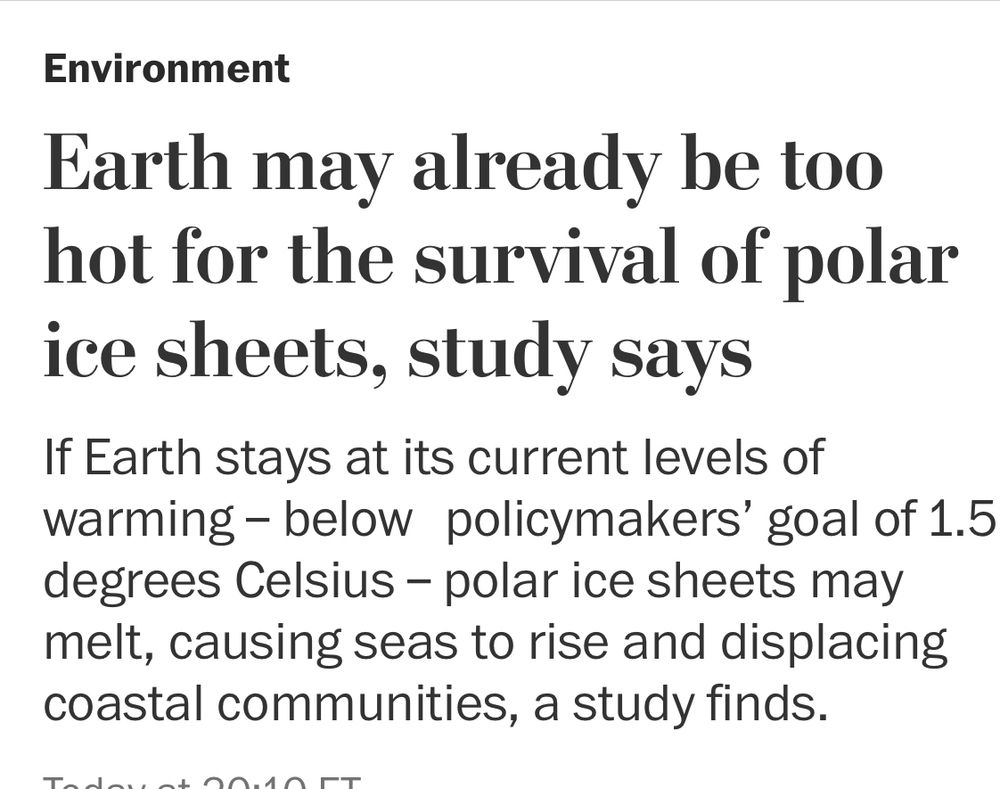
Task: Click the headline word "already"
Action: (534, 169)
